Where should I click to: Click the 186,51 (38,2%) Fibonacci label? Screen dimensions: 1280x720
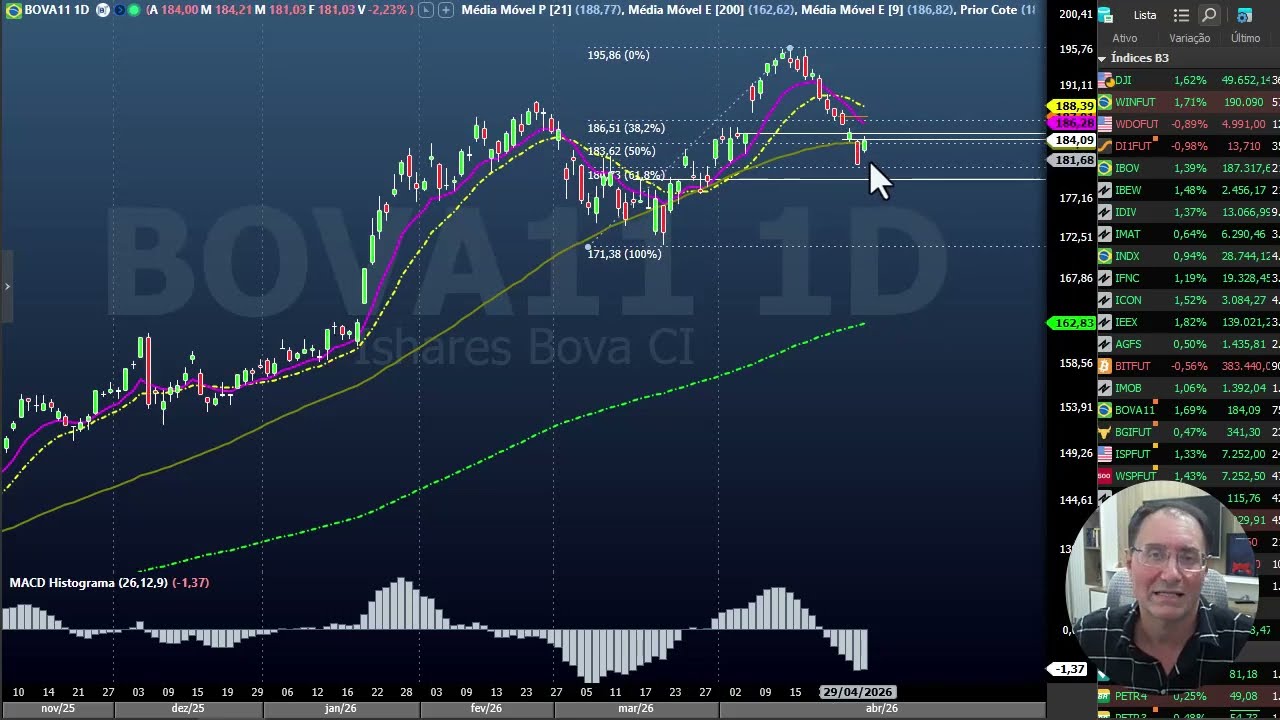point(626,128)
